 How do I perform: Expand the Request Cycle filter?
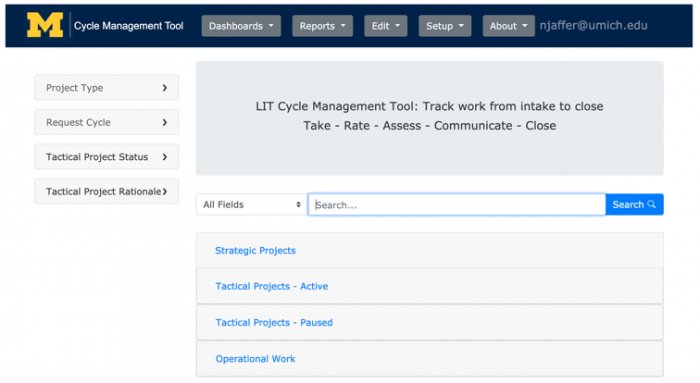[107, 122]
